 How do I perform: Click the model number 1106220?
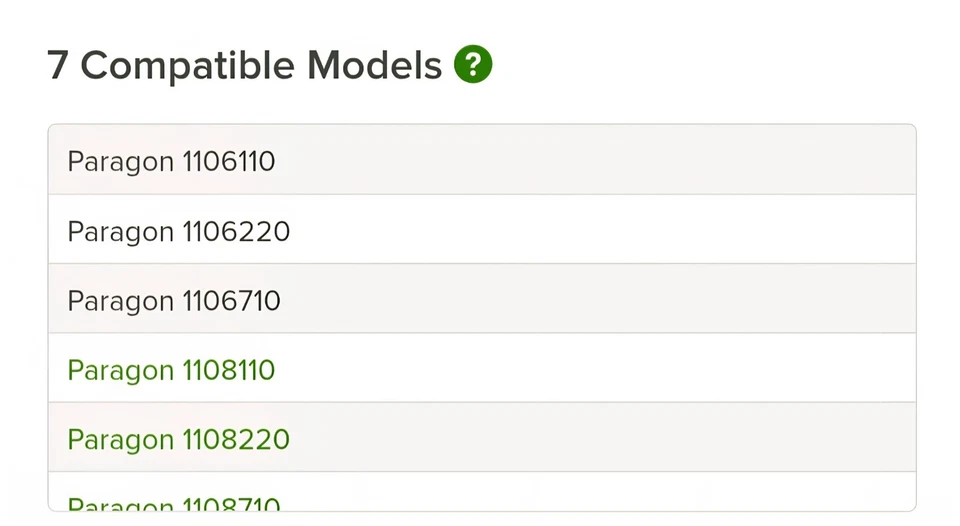click(x=236, y=232)
